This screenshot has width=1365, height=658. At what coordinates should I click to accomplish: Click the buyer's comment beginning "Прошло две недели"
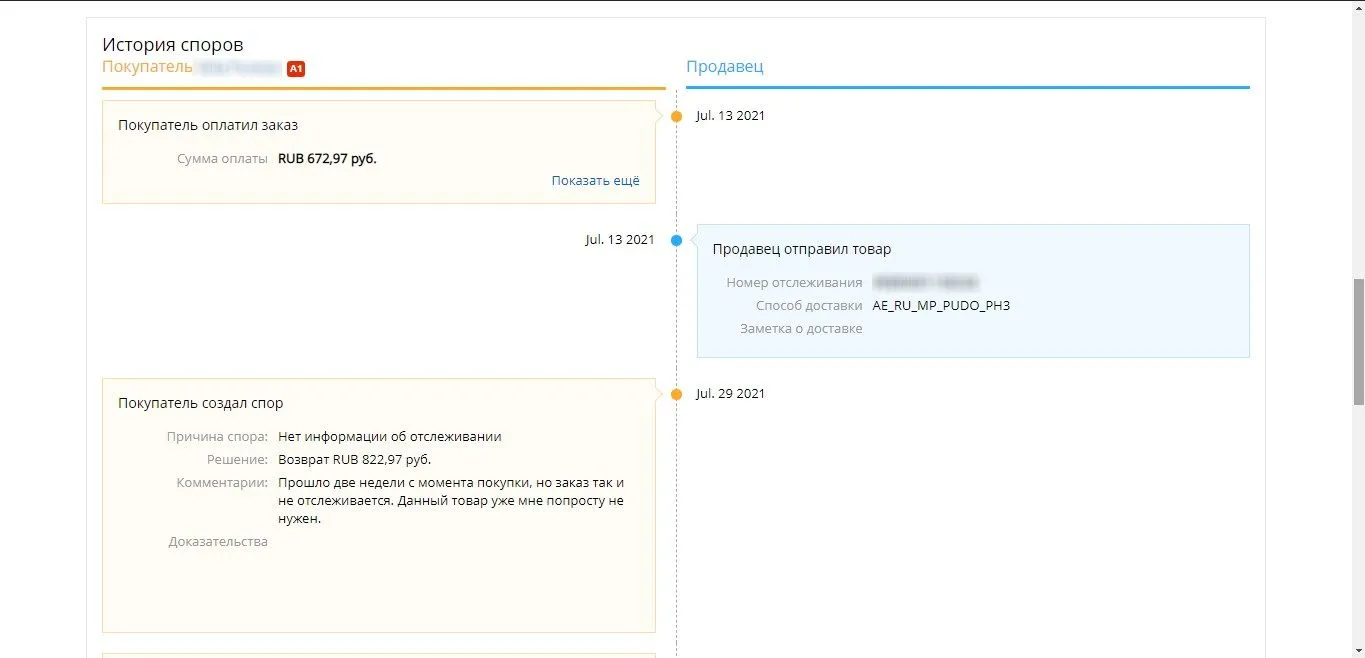[x=451, y=500]
